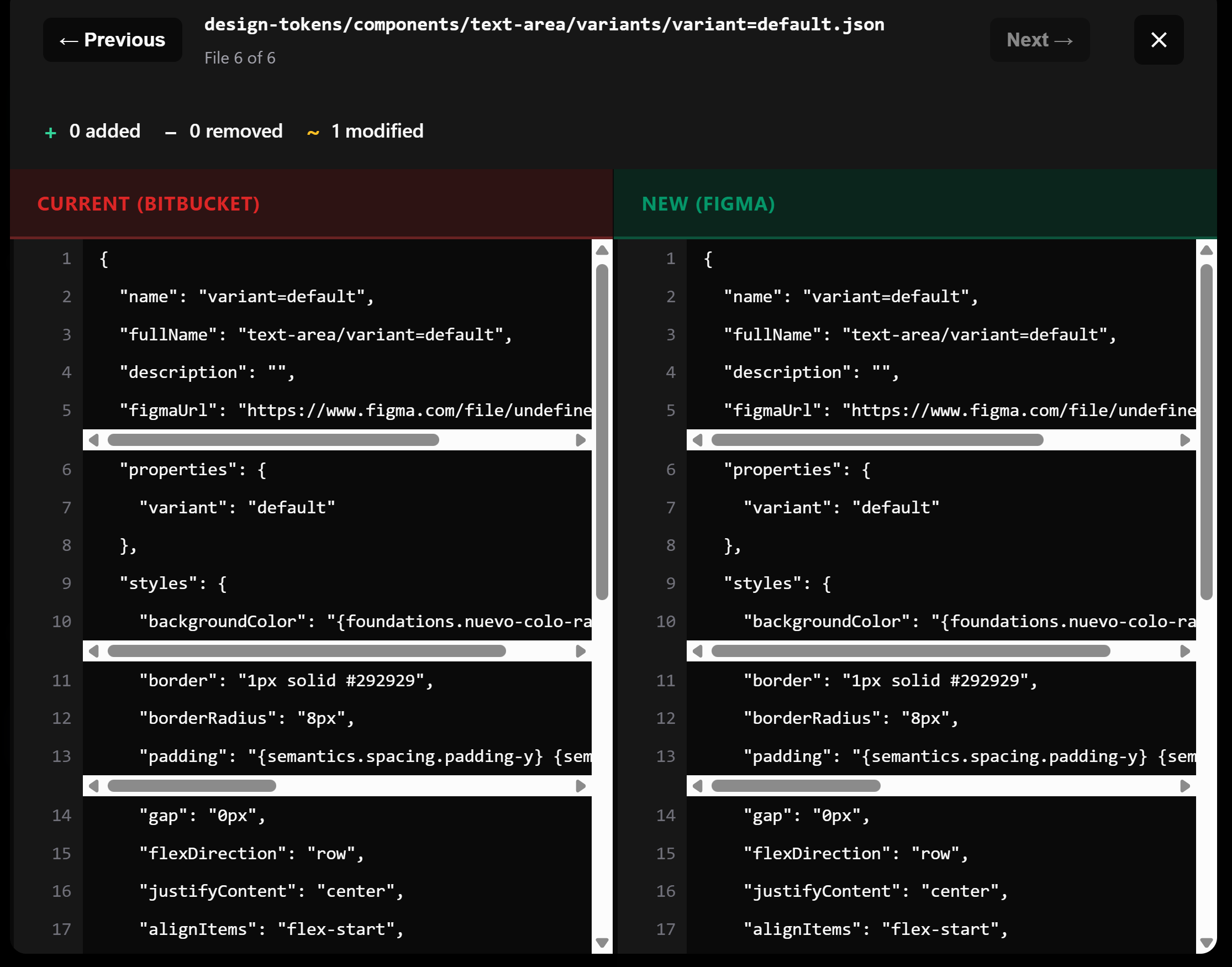1232x967 pixels.
Task: Click the variant=default.json file title
Action: point(544,24)
